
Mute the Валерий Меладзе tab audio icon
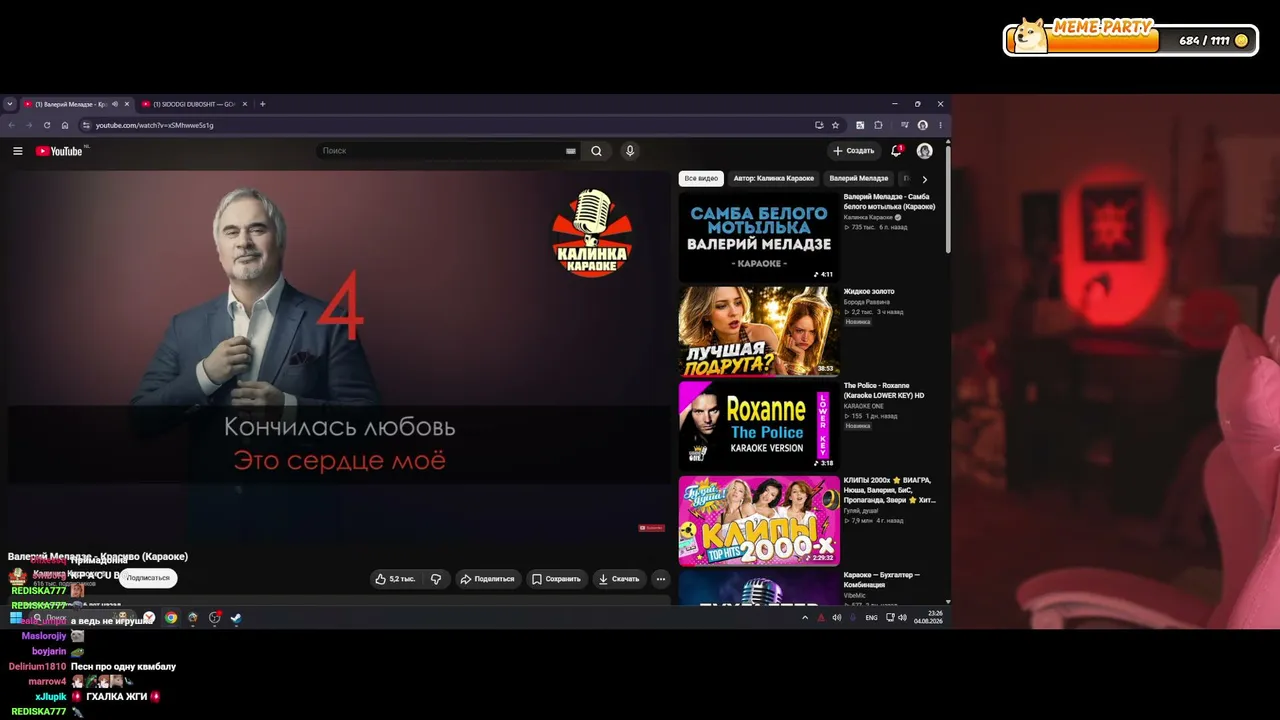click(115, 104)
